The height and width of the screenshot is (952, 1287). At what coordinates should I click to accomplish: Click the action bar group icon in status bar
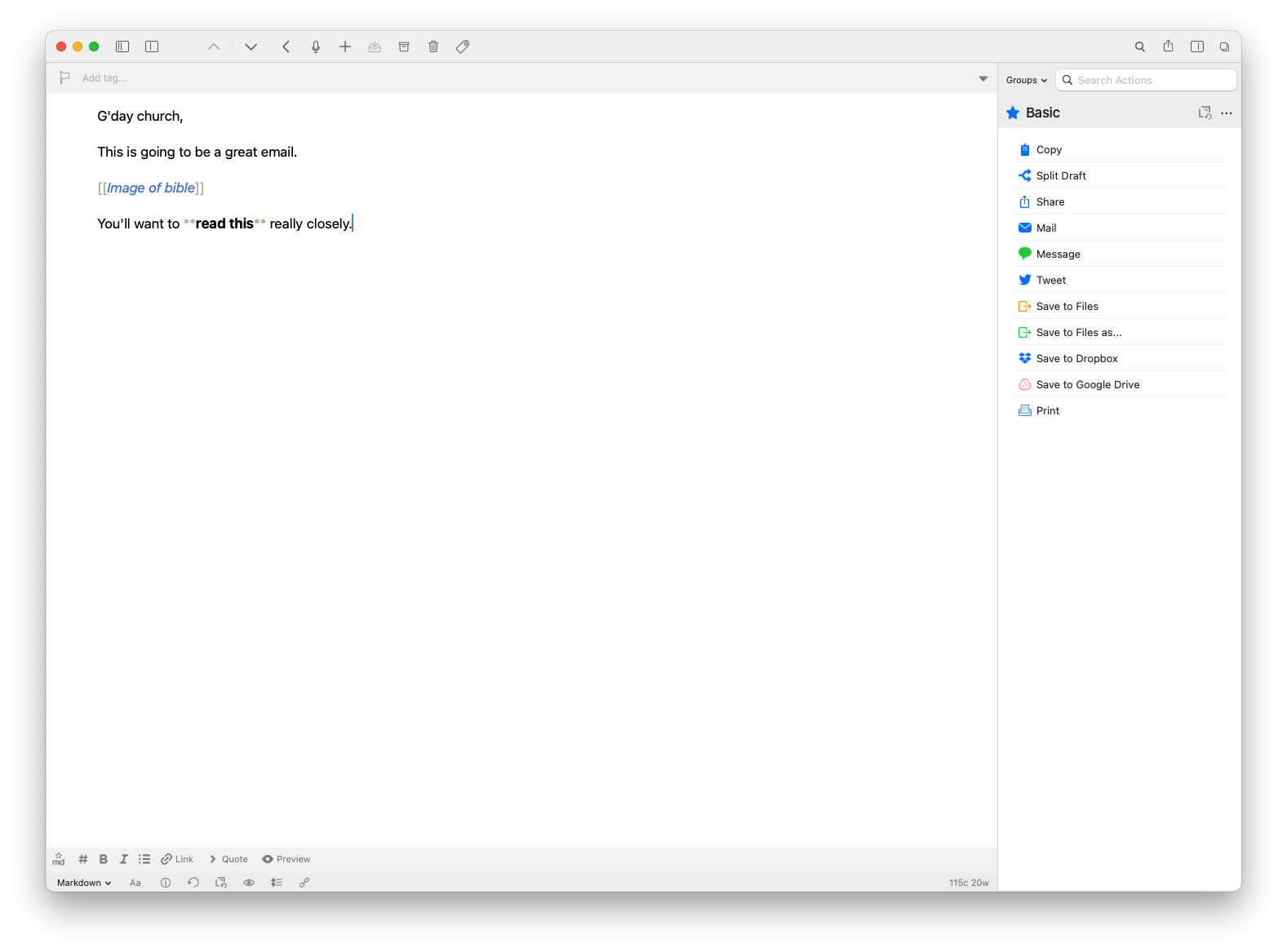[221, 883]
